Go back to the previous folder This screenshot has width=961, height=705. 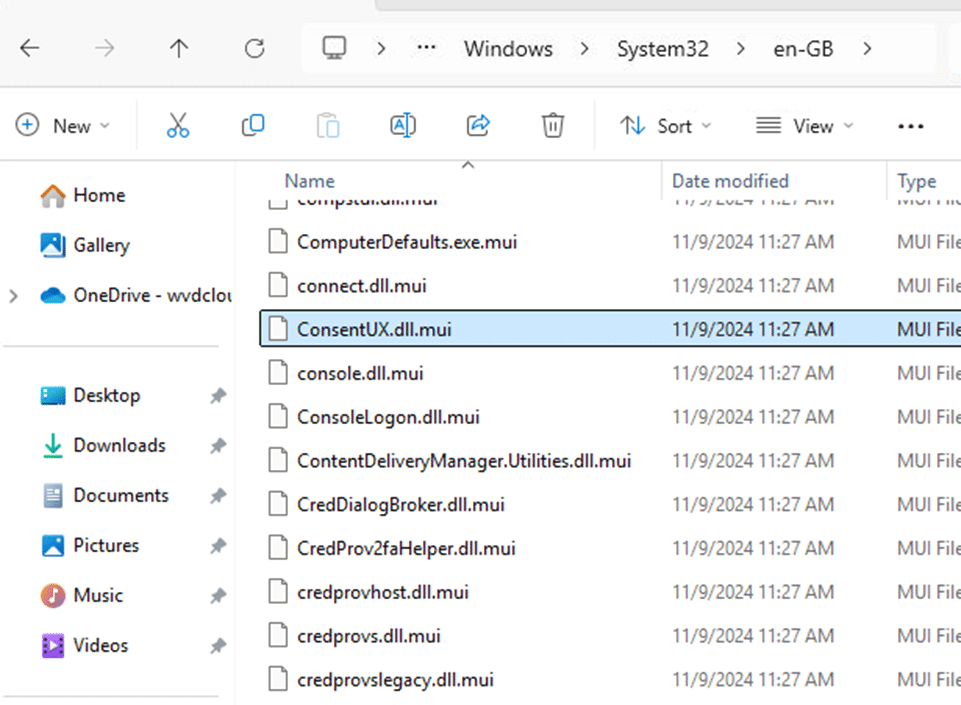click(29, 48)
